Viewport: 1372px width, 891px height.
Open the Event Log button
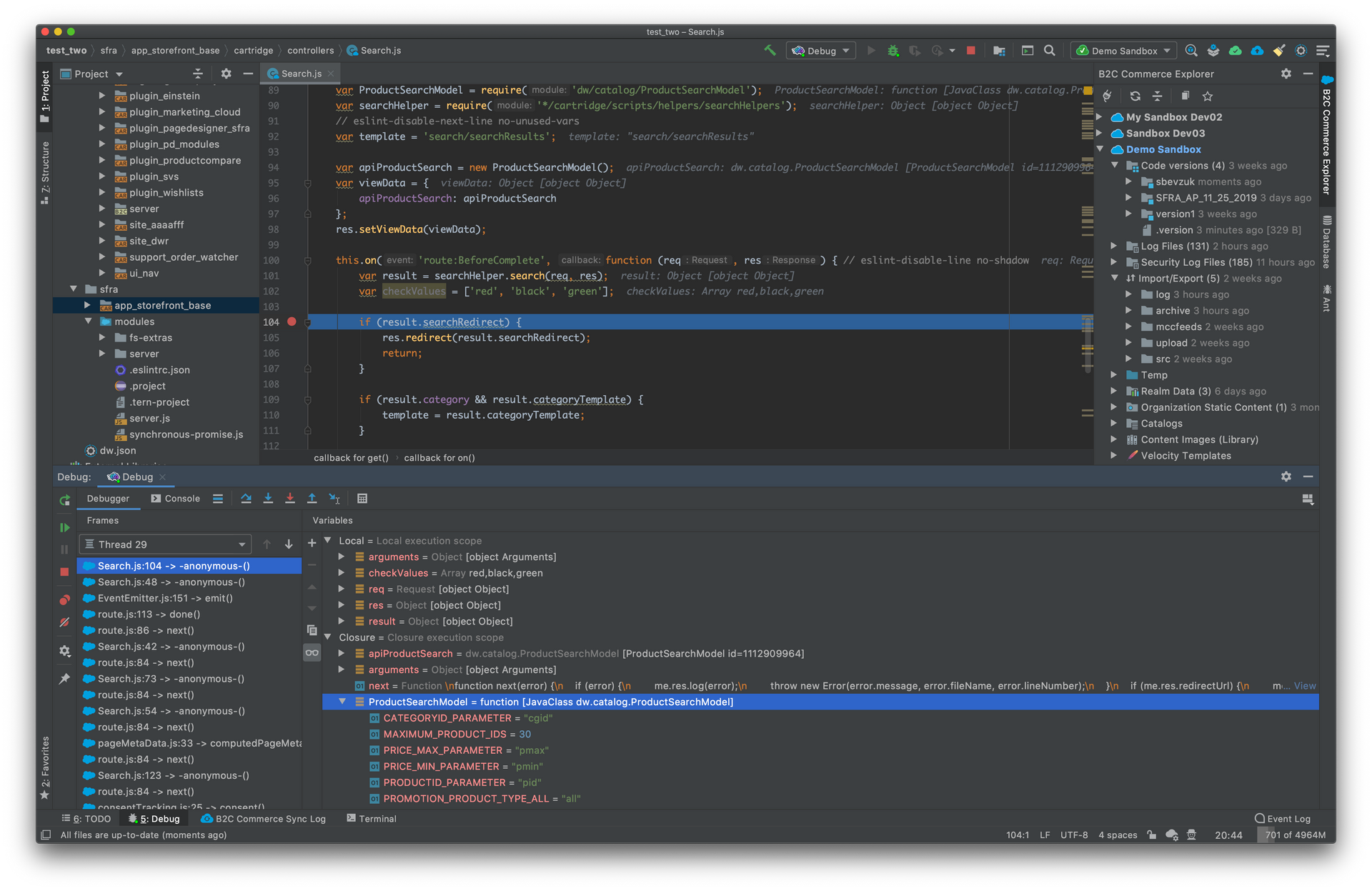tap(1283, 819)
